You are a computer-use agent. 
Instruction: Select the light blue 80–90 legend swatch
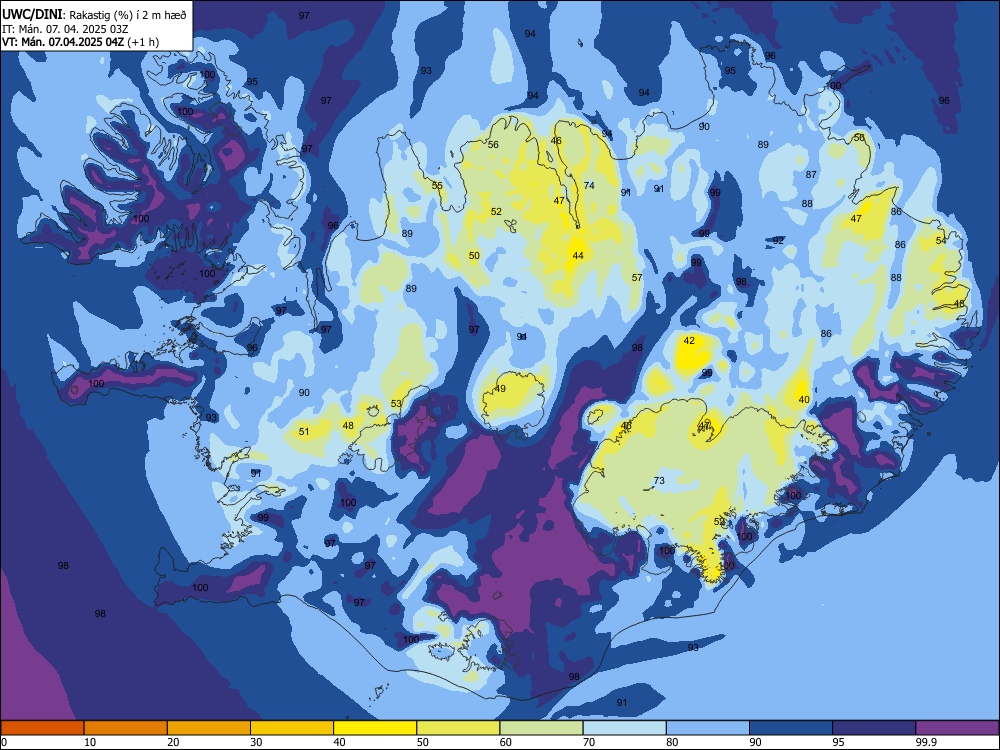pyautogui.click(x=708, y=728)
